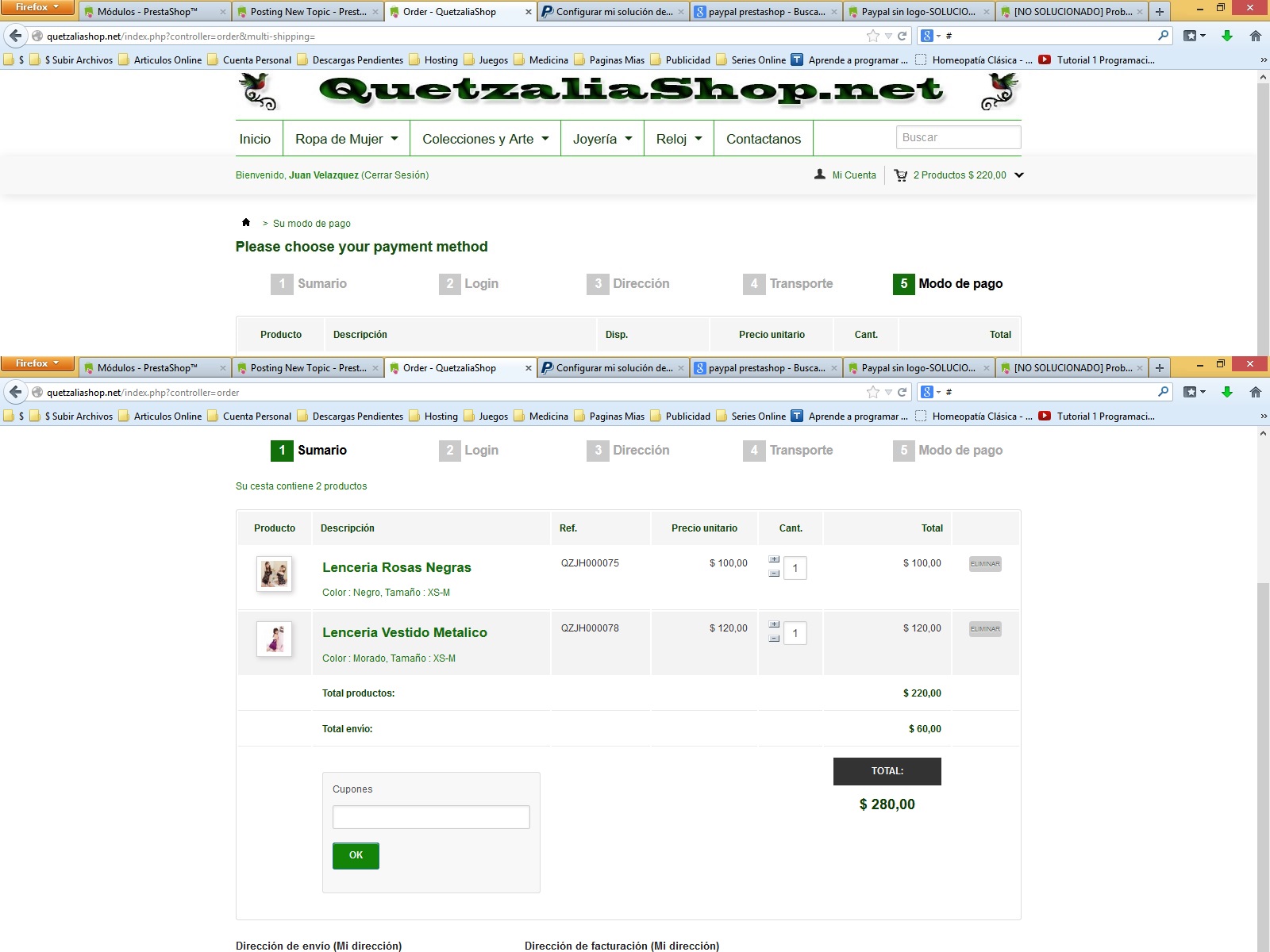This screenshot has width=1270, height=952.
Task: Go back in the cart summary browser window
Action: tap(15, 392)
